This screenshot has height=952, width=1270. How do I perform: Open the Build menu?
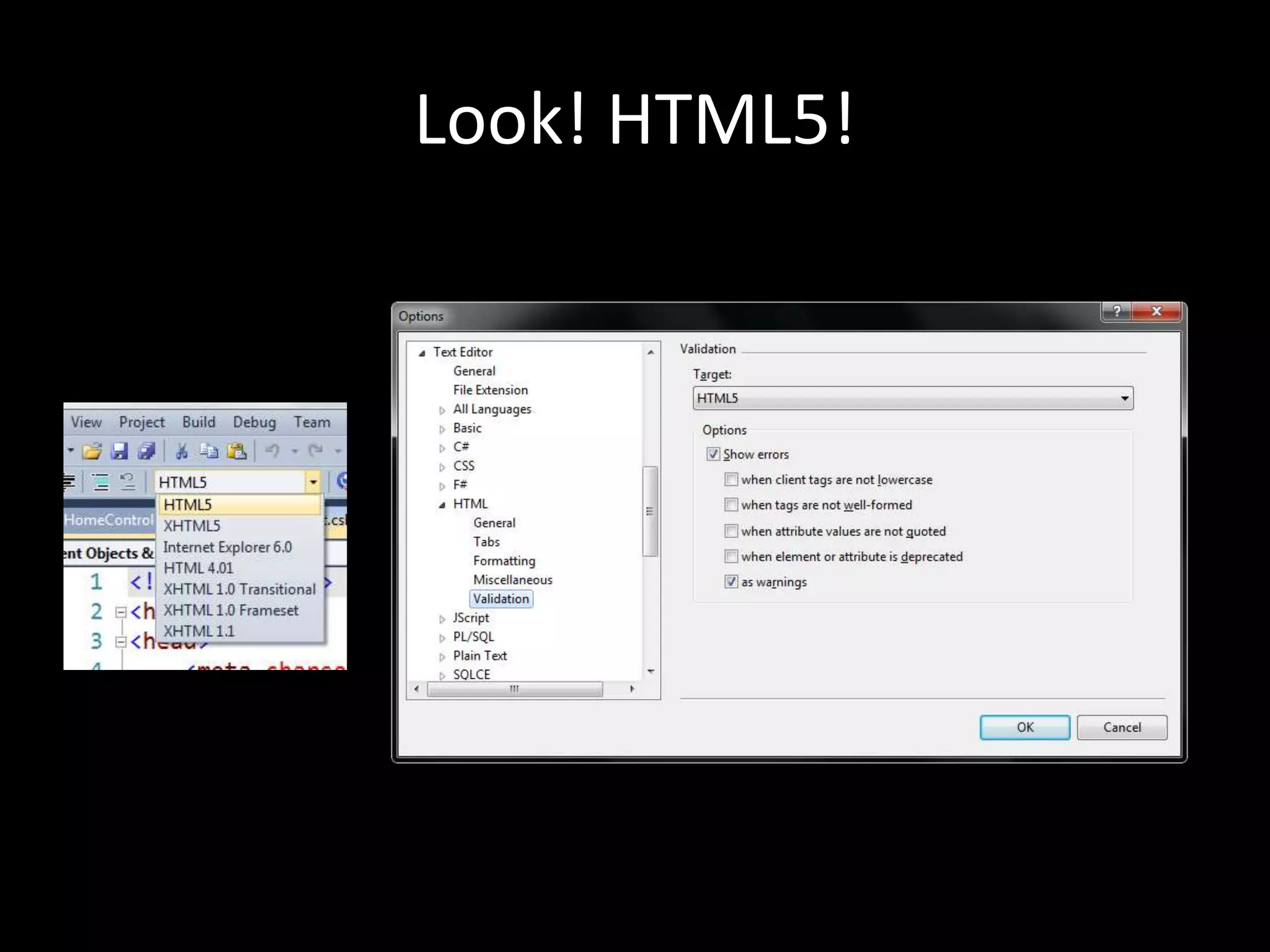pyautogui.click(x=199, y=422)
